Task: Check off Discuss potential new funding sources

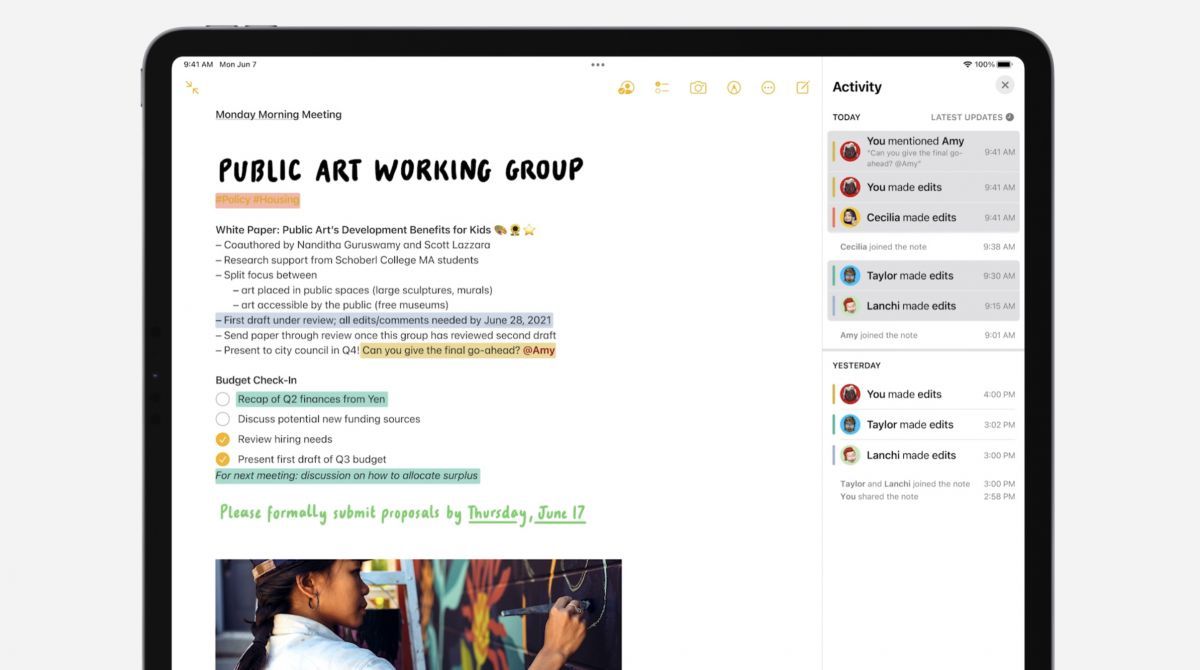Action: [x=222, y=419]
